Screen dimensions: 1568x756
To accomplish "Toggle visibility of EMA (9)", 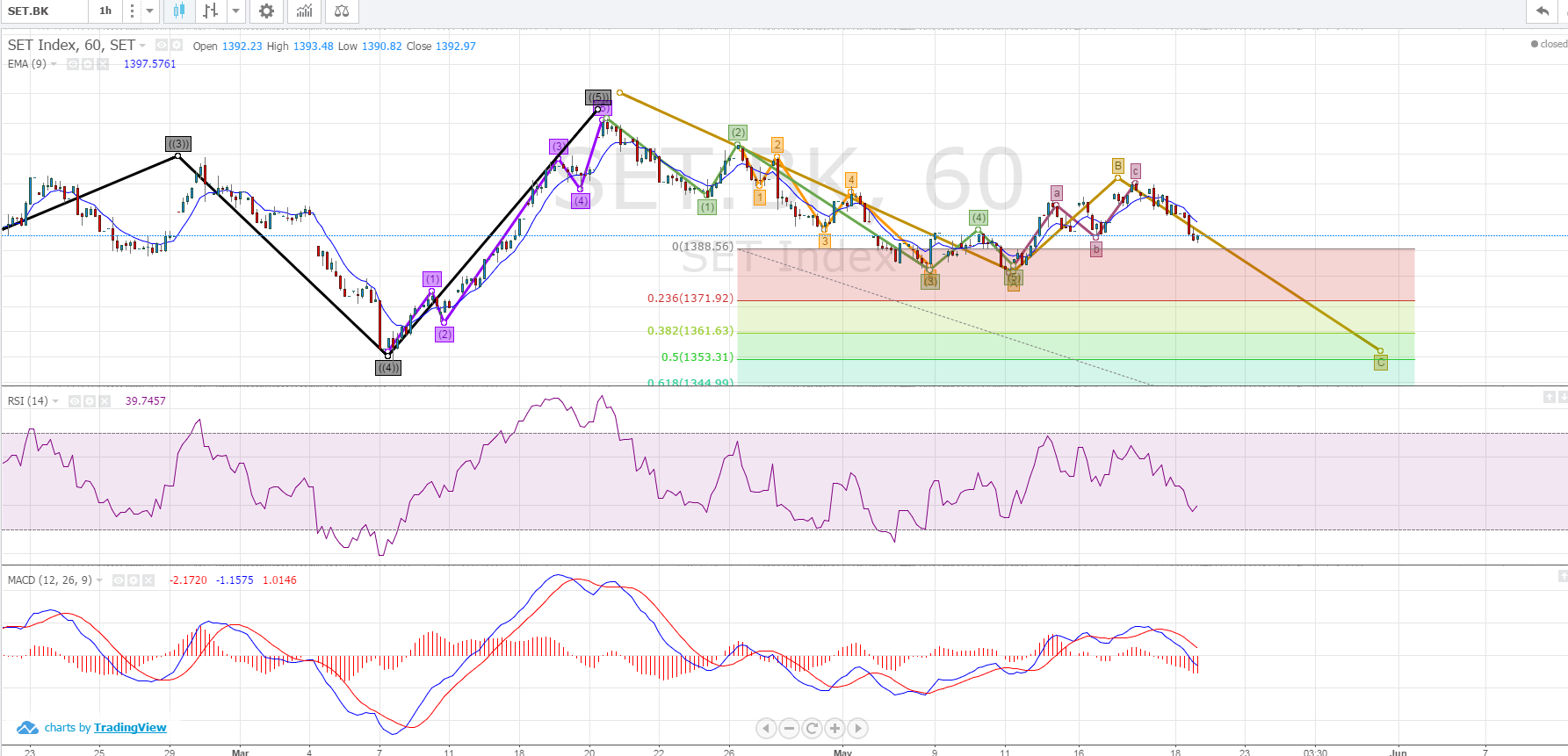I will (x=73, y=64).
